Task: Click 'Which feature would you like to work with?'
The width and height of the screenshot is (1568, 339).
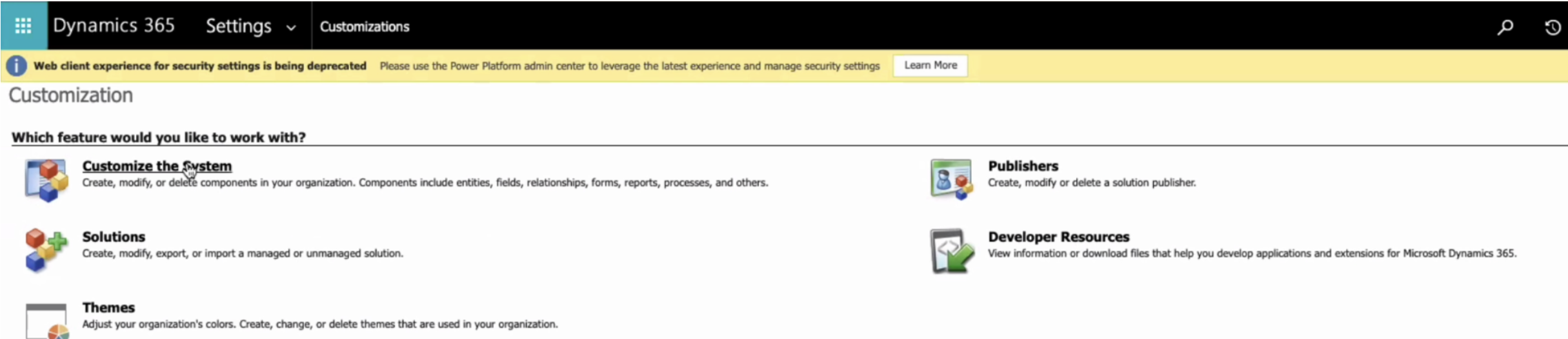Action: (159, 137)
